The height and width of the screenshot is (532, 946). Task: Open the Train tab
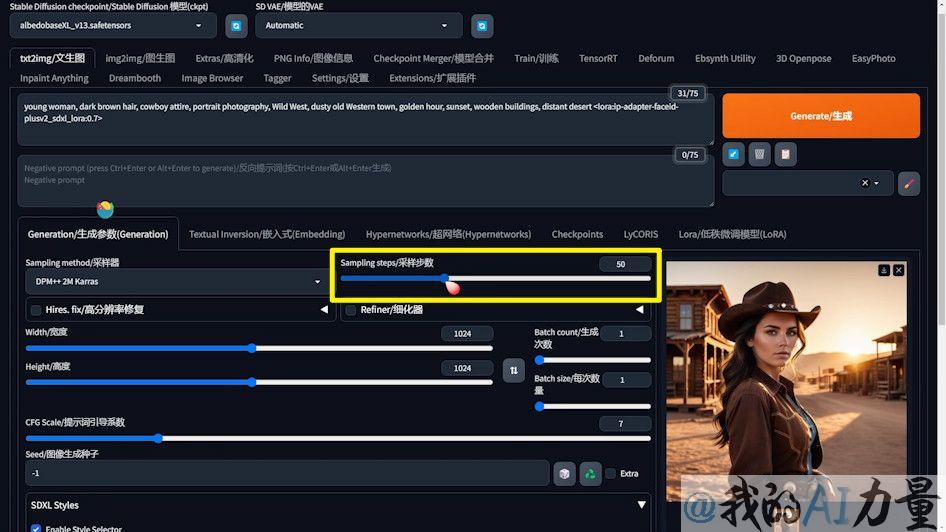pos(536,59)
